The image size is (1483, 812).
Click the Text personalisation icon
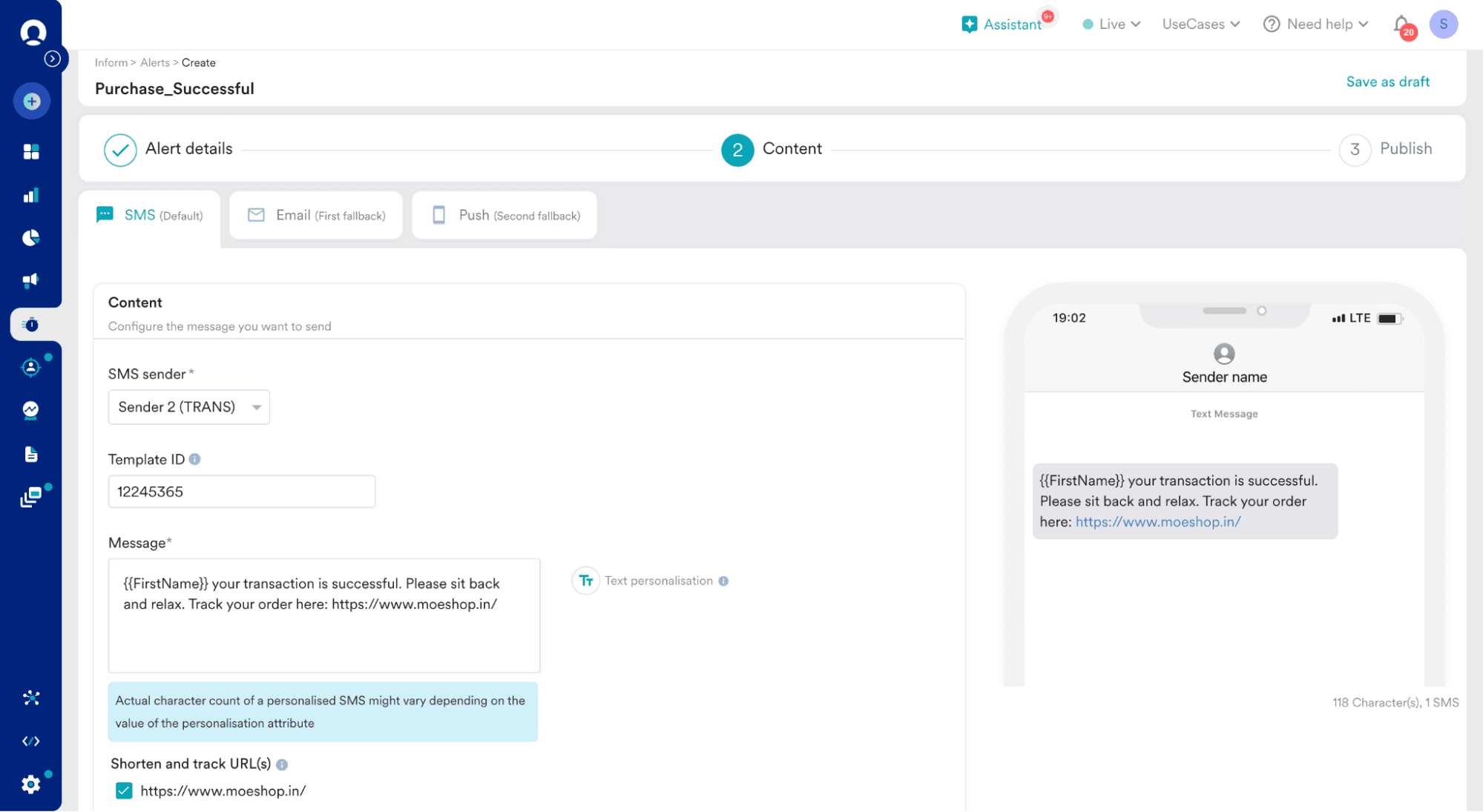pos(585,581)
